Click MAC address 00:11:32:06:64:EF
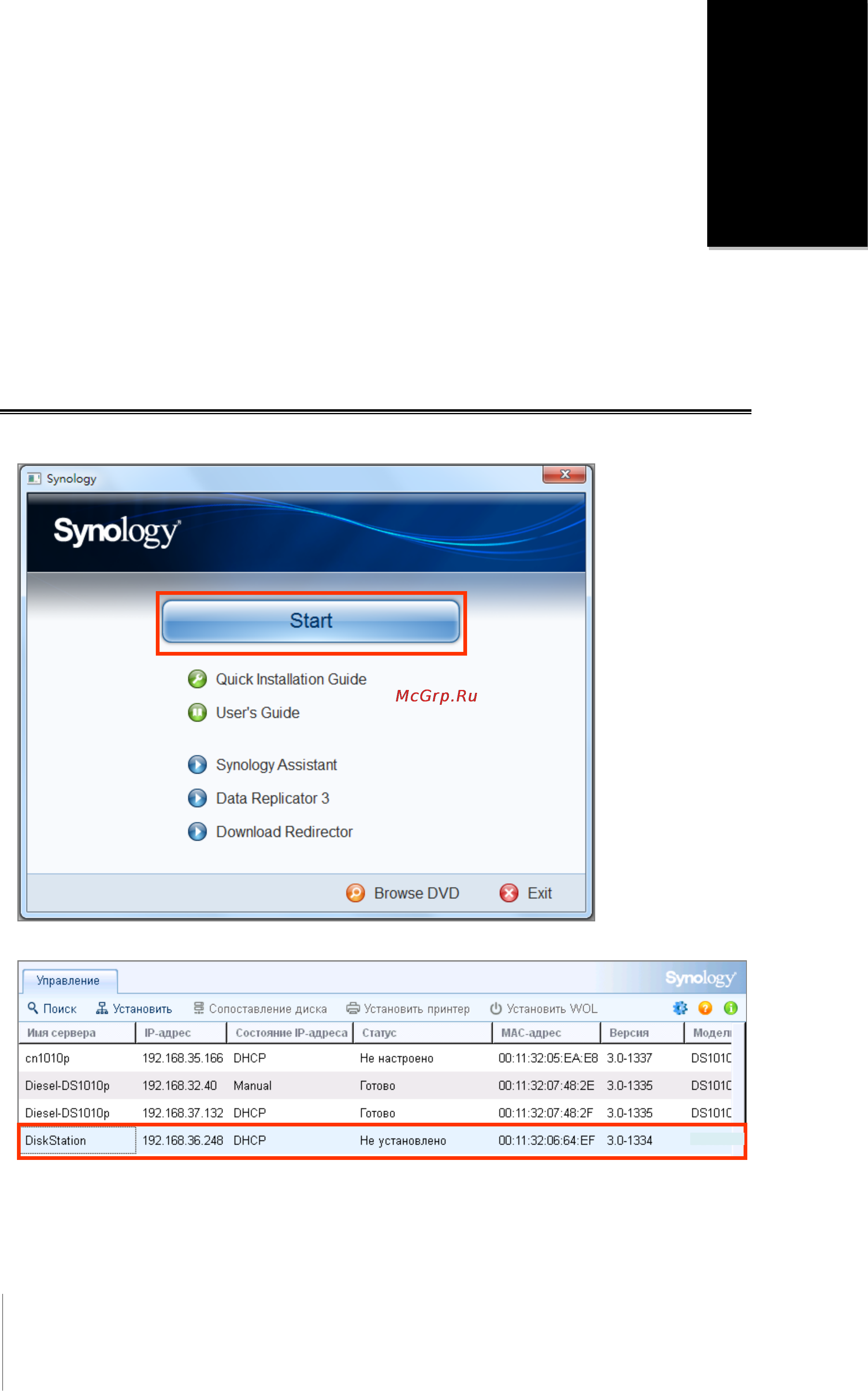Image resolution: width=868 pixels, height=1391 pixels. click(x=546, y=1140)
